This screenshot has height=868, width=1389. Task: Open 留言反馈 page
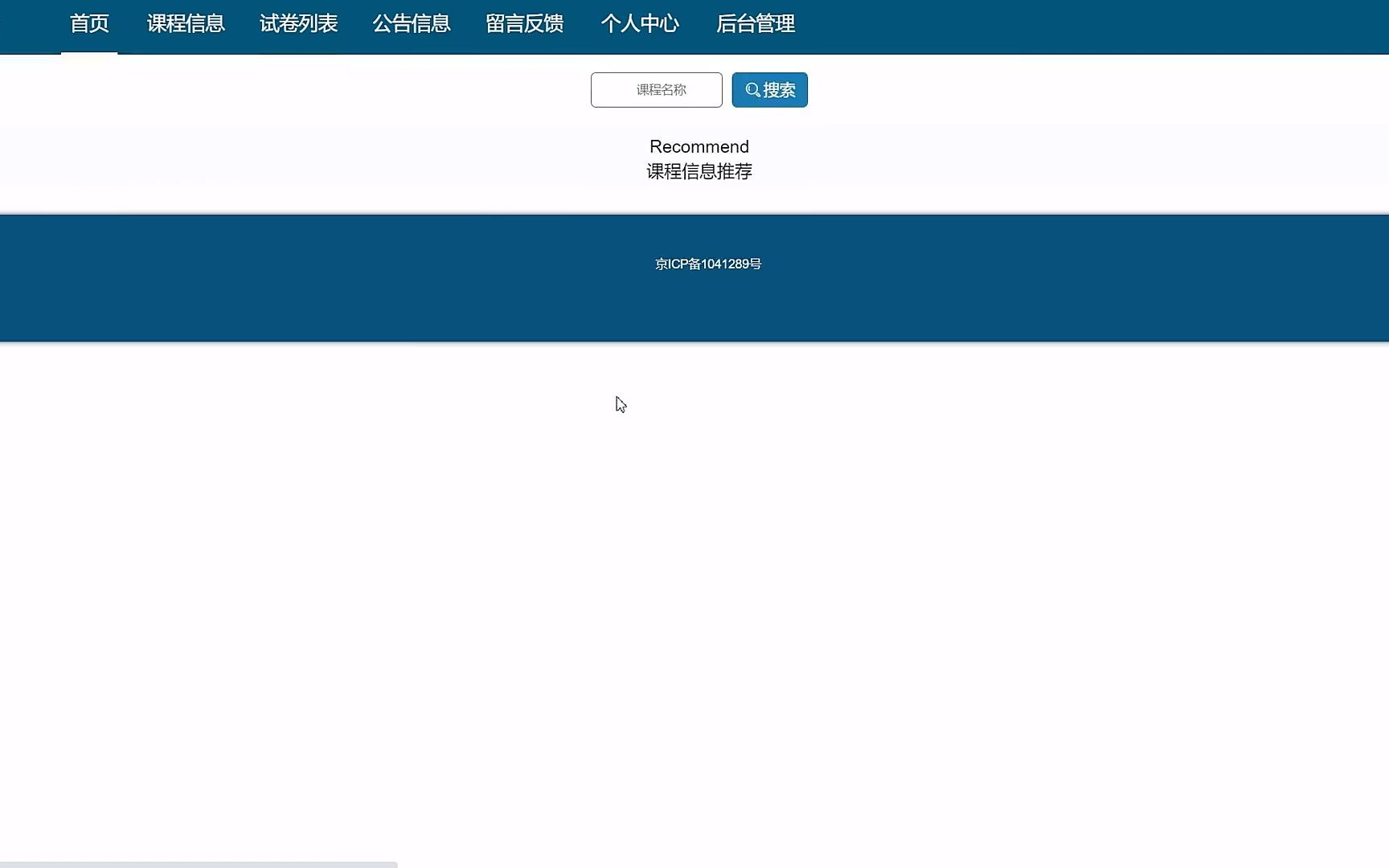(525, 24)
